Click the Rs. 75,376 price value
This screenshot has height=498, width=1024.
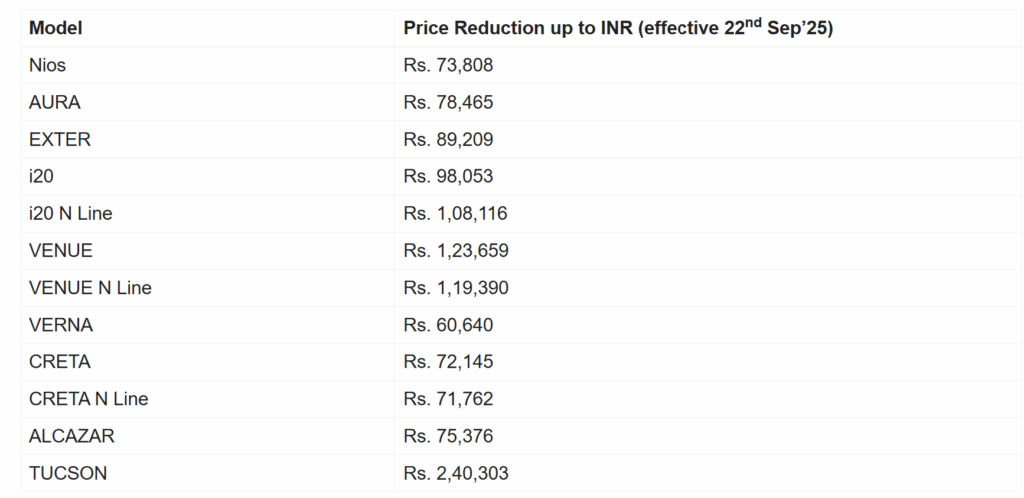[x=448, y=436]
